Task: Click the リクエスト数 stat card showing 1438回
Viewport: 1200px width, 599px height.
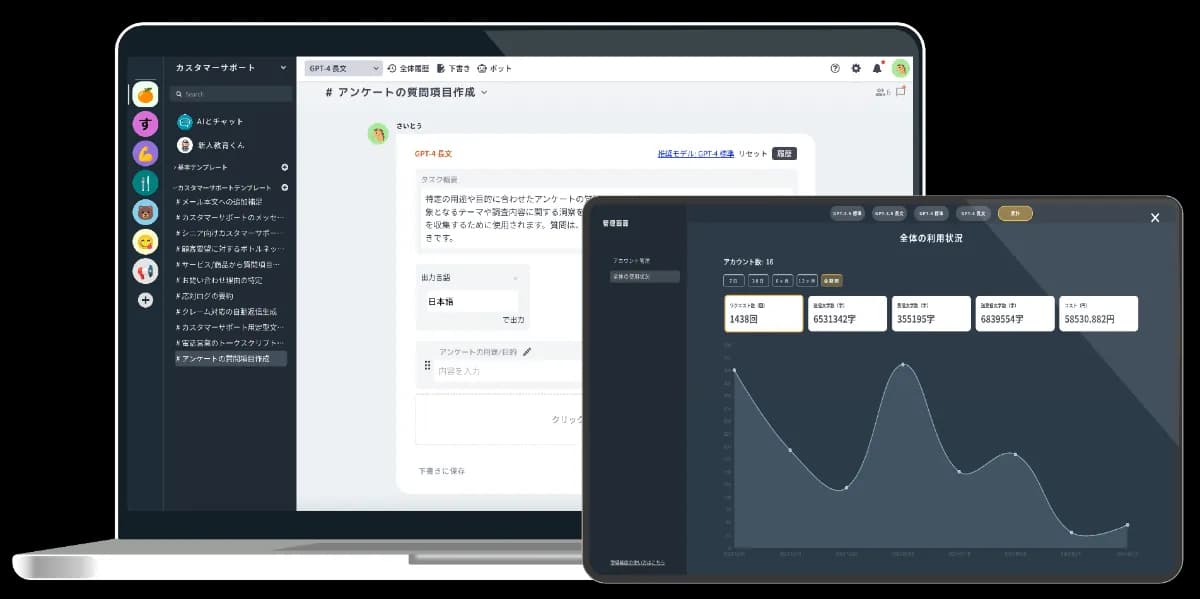Action: tap(763, 313)
